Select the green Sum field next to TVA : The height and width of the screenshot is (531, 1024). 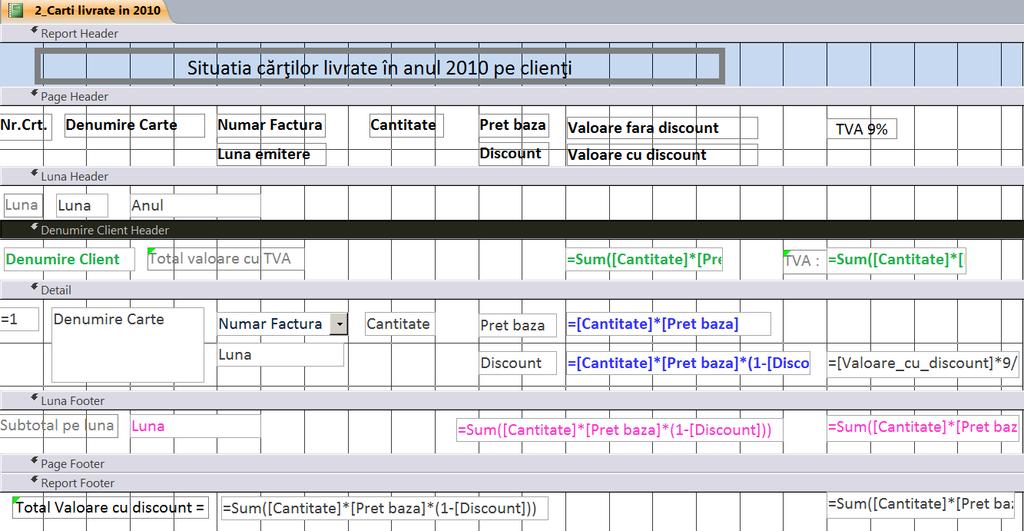click(x=896, y=260)
